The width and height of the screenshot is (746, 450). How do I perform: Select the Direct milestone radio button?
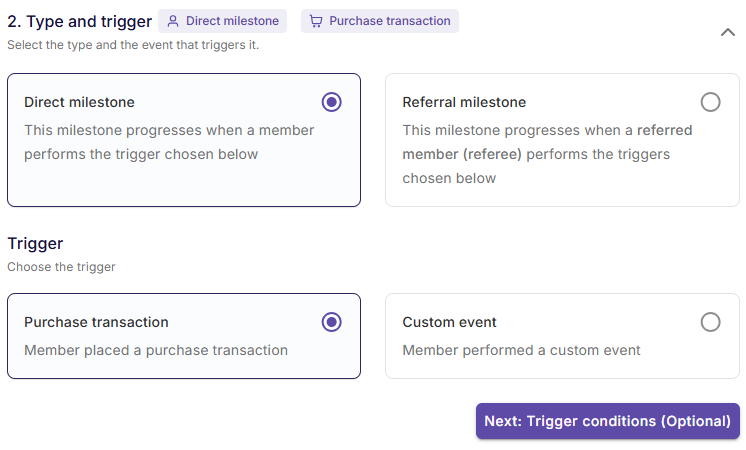click(332, 102)
